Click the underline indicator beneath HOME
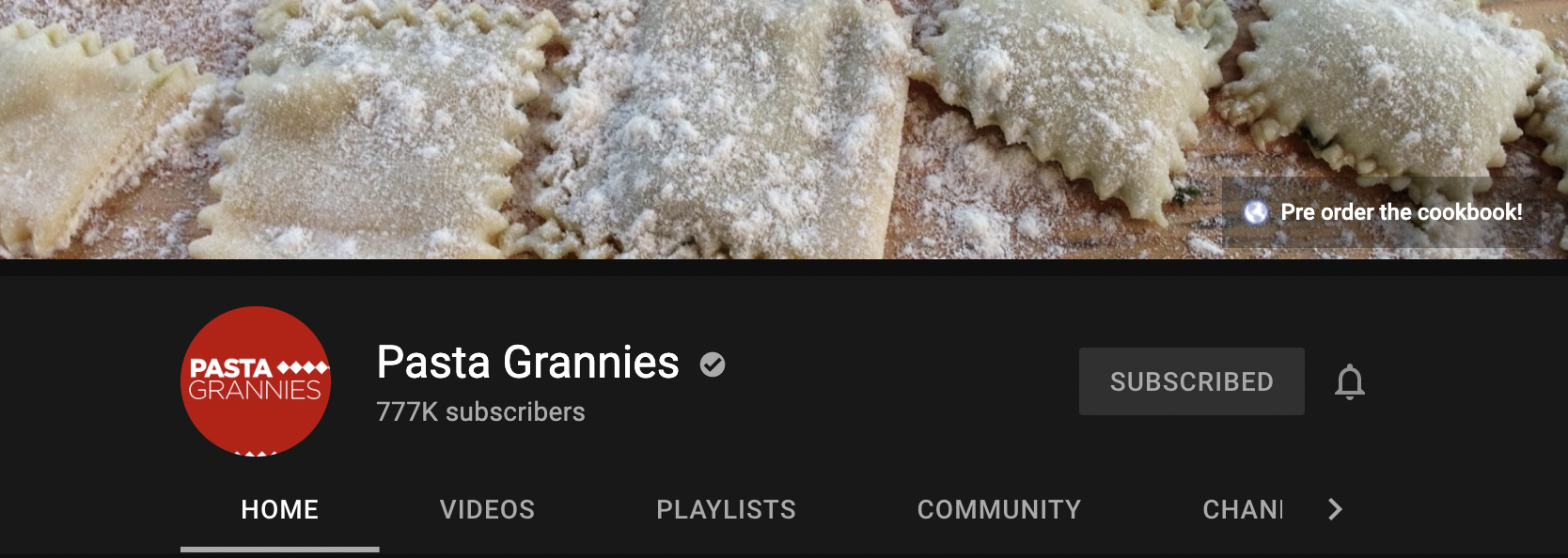This screenshot has width=1568, height=558. [x=280, y=549]
